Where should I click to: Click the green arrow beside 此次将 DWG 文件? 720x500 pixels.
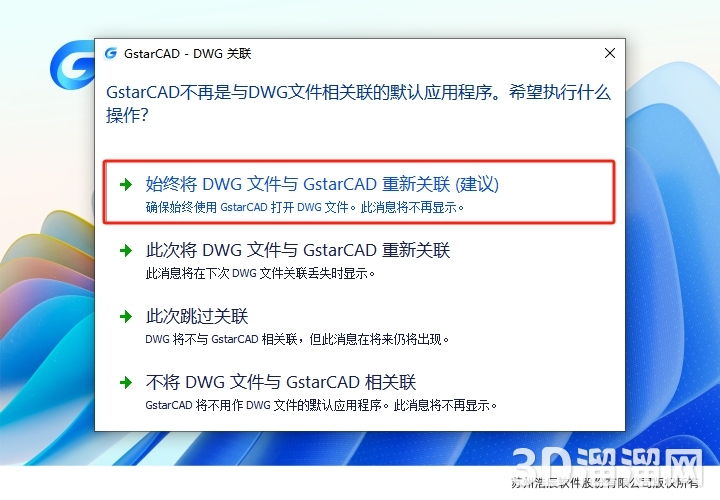[x=126, y=251]
